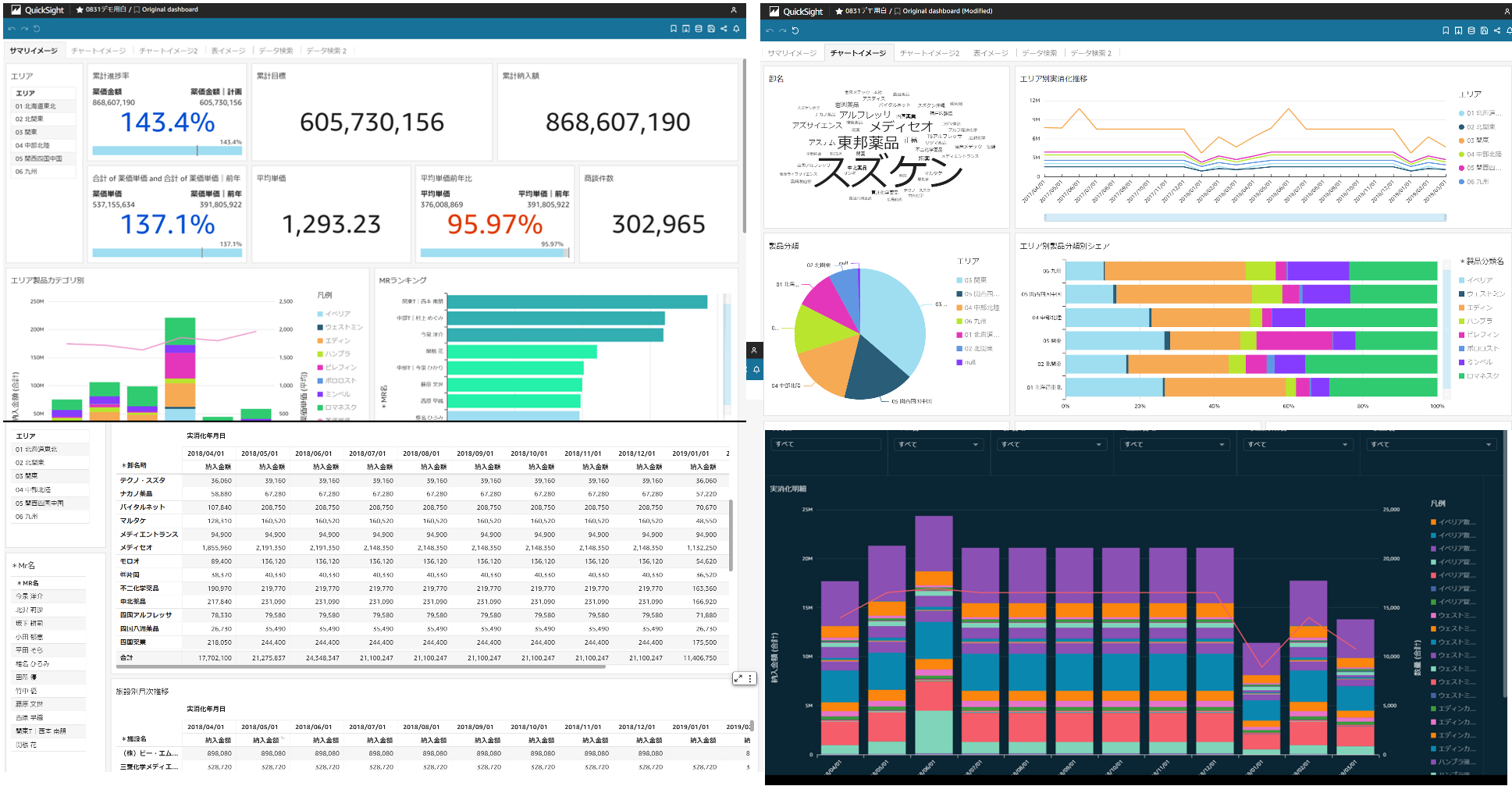Open alerts bell in Original dashboard toolbar

(736, 29)
